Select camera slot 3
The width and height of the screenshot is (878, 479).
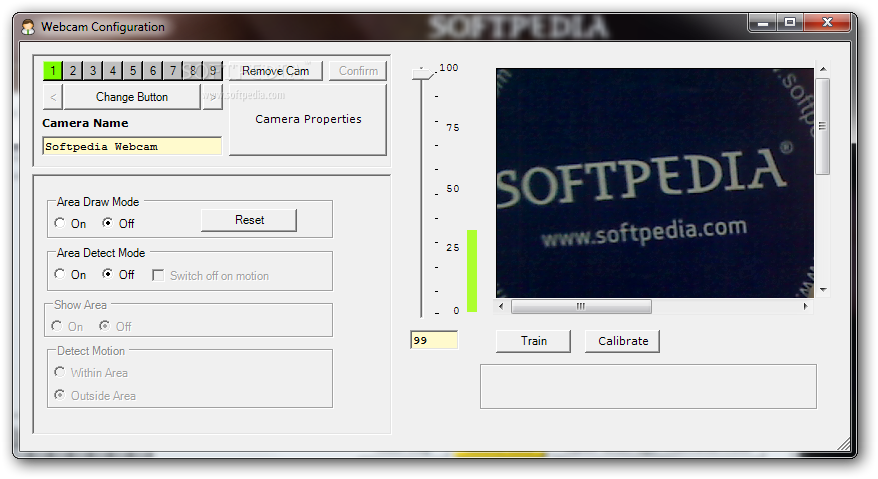coord(93,71)
